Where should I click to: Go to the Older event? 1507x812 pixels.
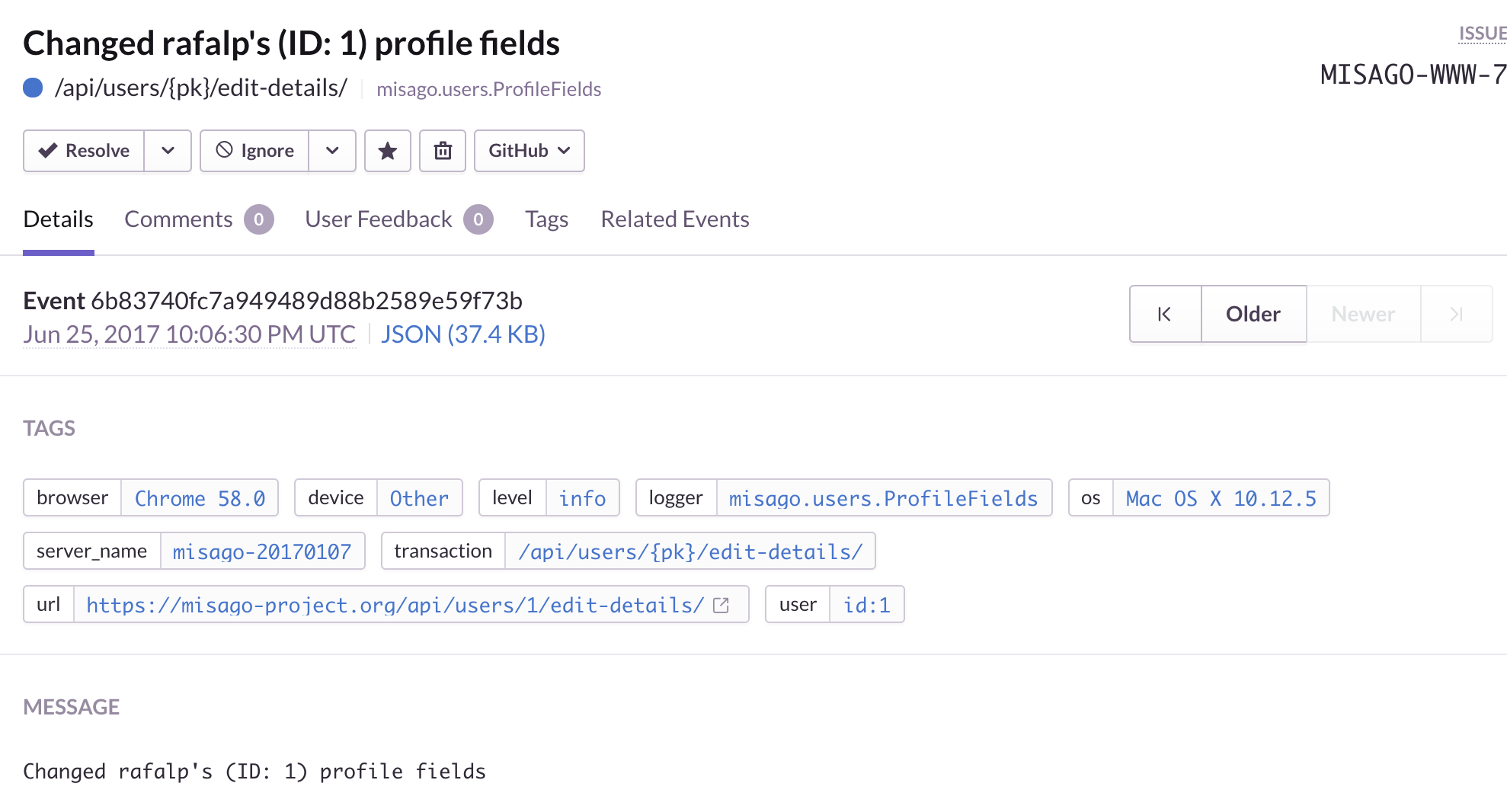click(1253, 314)
